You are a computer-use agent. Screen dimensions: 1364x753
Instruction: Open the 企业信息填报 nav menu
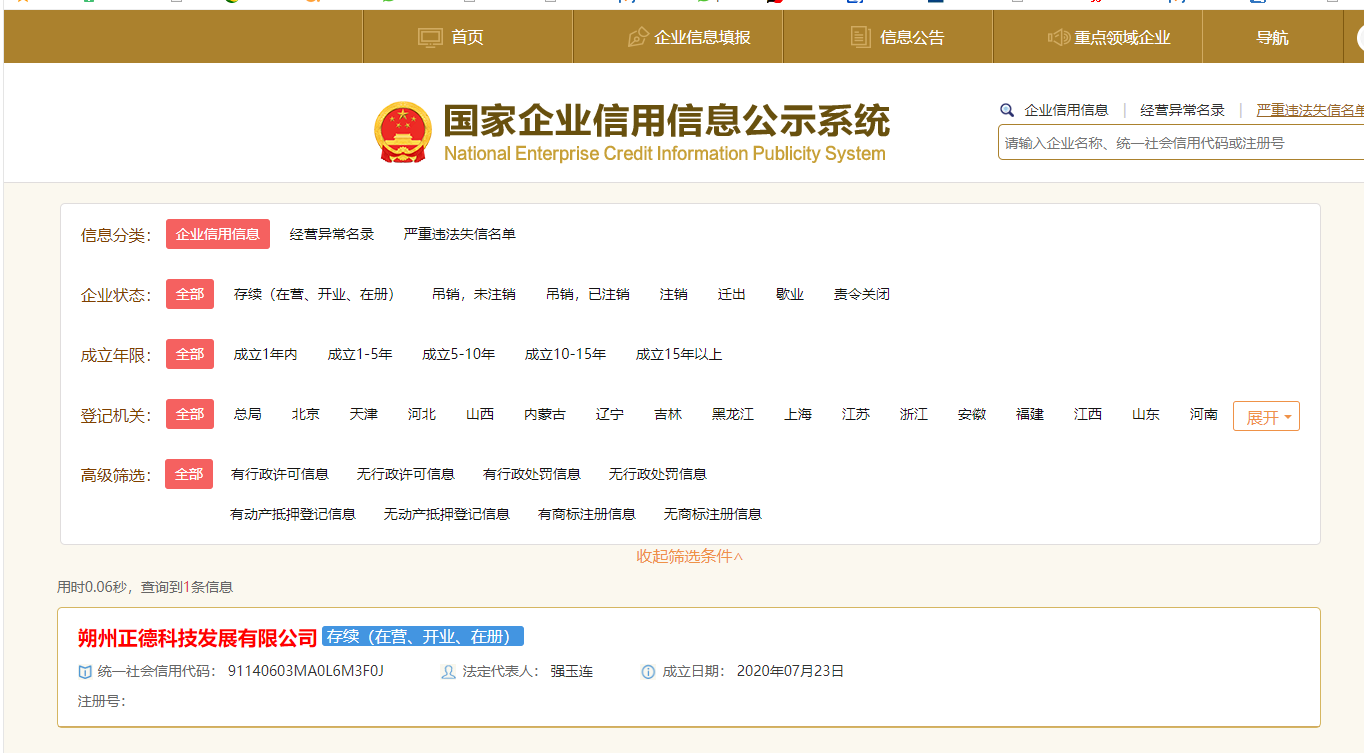pyautogui.click(x=678, y=37)
